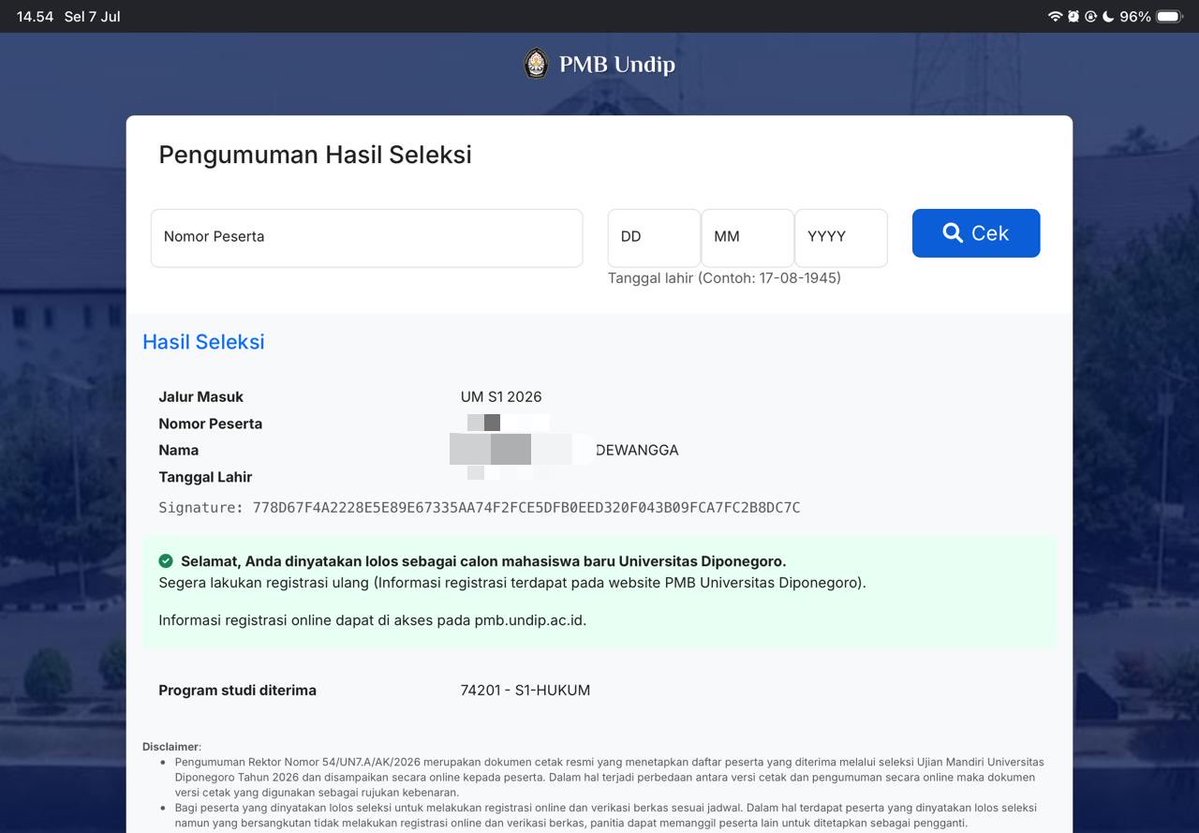This screenshot has height=833, width=1199.
Task: Click the DD birth date field
Action: (654, 238)
